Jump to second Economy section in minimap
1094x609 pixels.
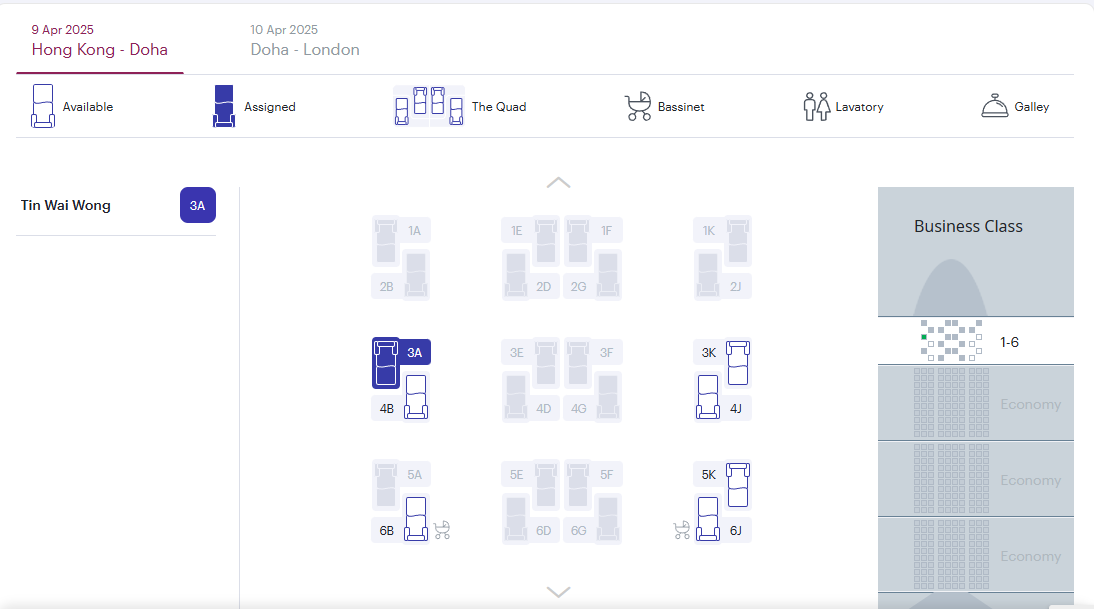pos(975,479)
